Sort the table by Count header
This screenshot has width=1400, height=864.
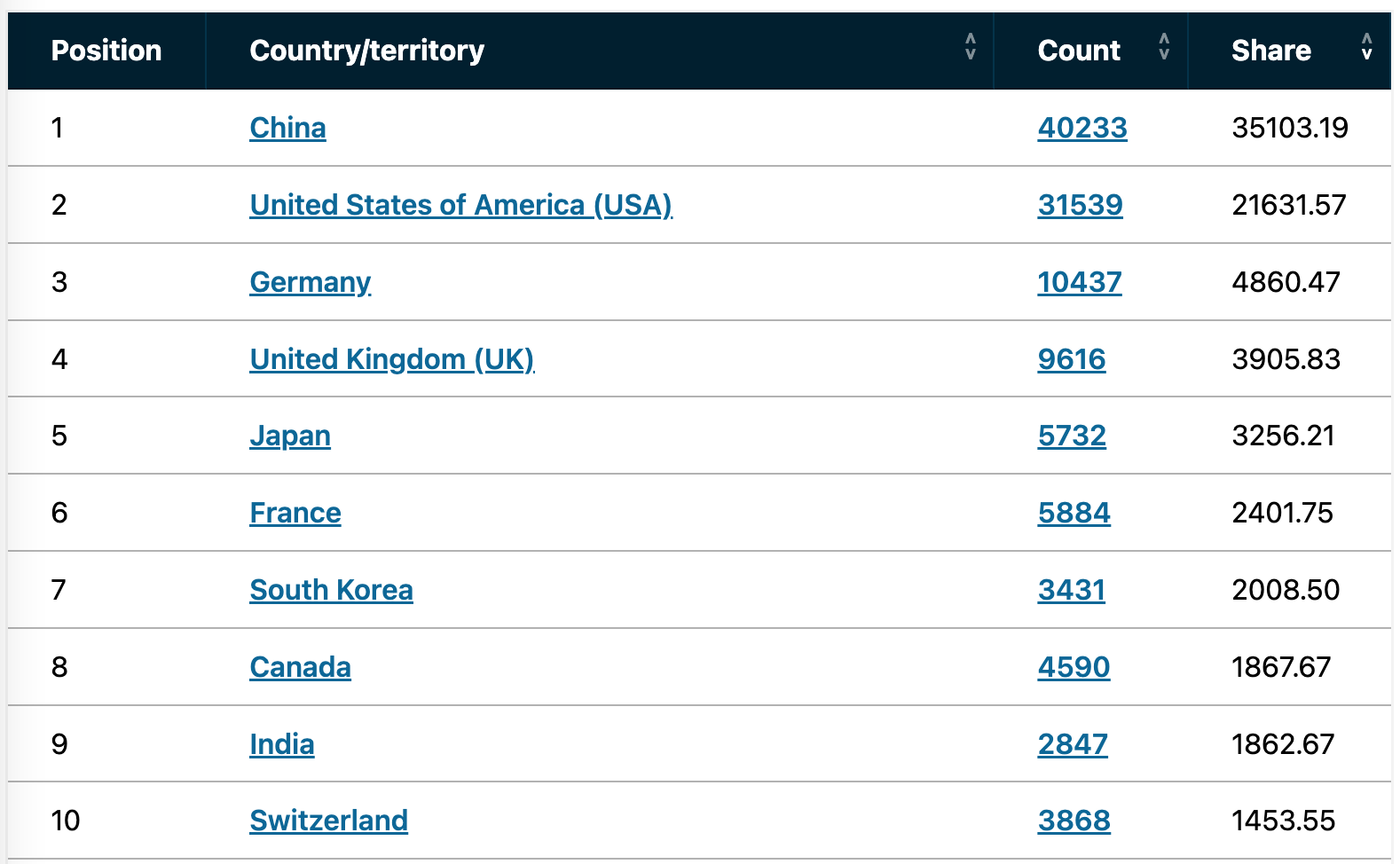[1079, 51]
